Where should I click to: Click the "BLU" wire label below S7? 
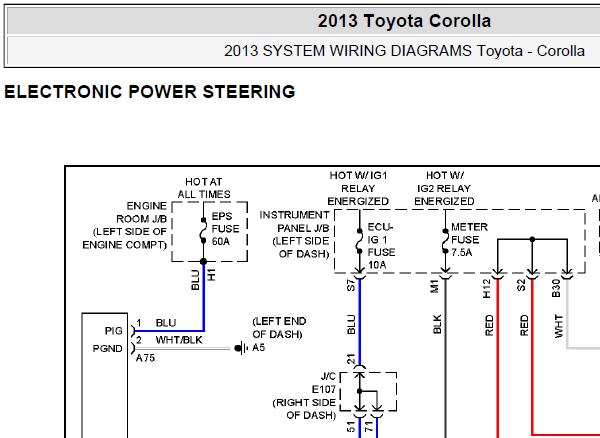(351, 324)
